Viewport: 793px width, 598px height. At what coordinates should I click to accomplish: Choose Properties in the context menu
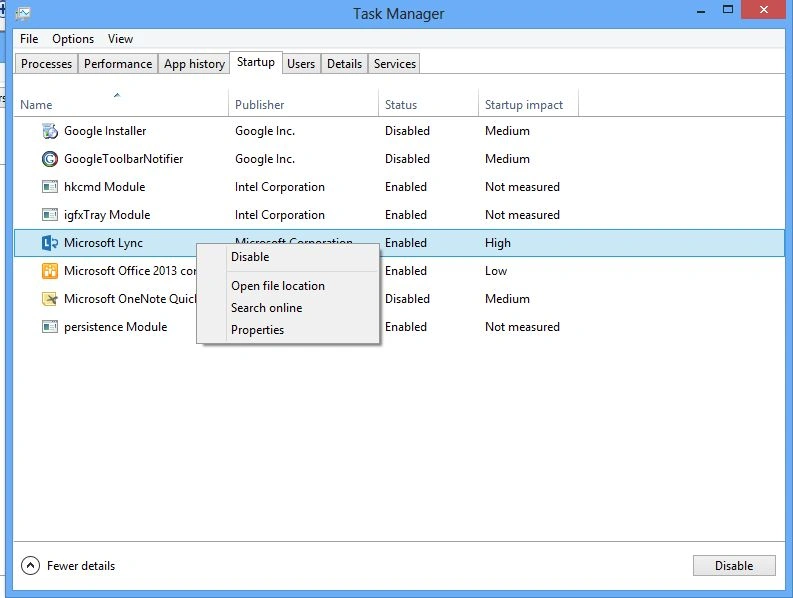click(x=288, y=330)
